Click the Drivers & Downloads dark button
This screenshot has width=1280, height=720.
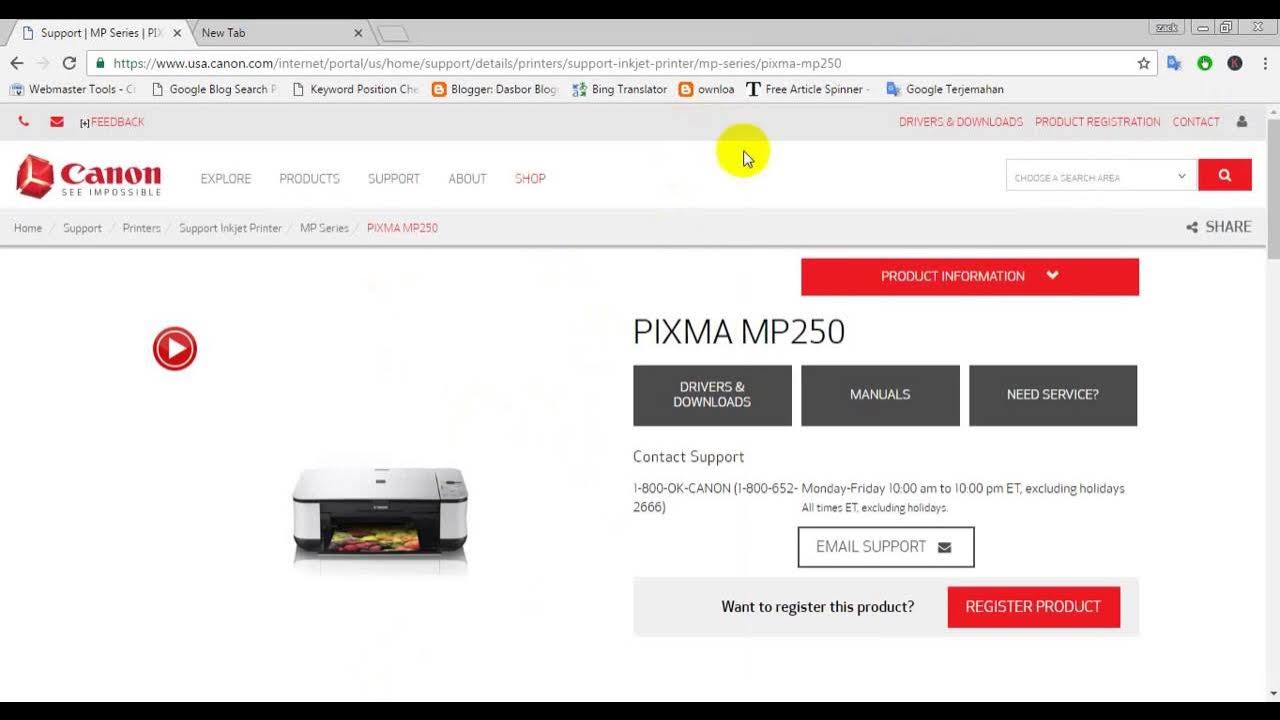(712, 395)
